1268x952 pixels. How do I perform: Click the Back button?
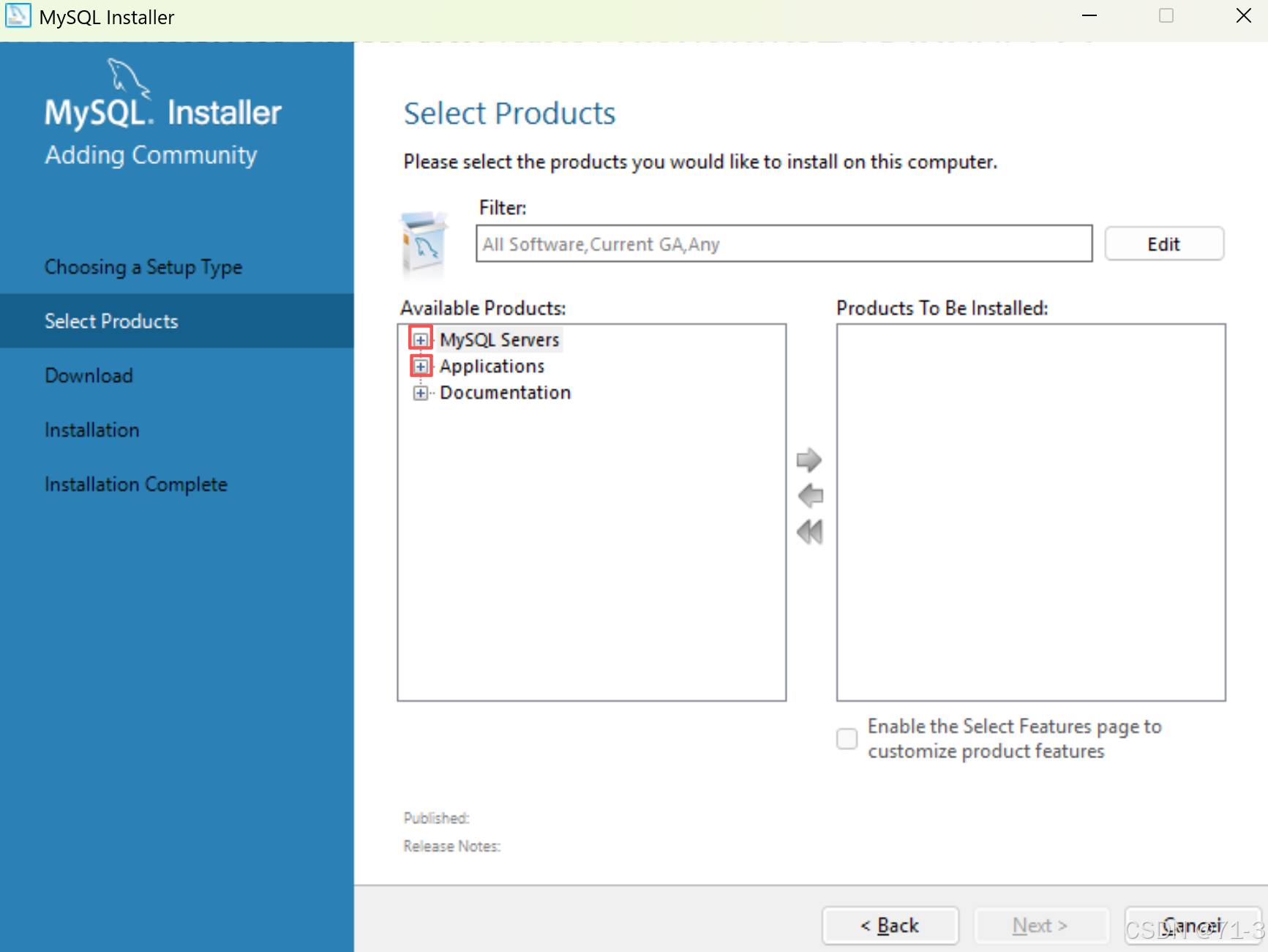[890, 925]
